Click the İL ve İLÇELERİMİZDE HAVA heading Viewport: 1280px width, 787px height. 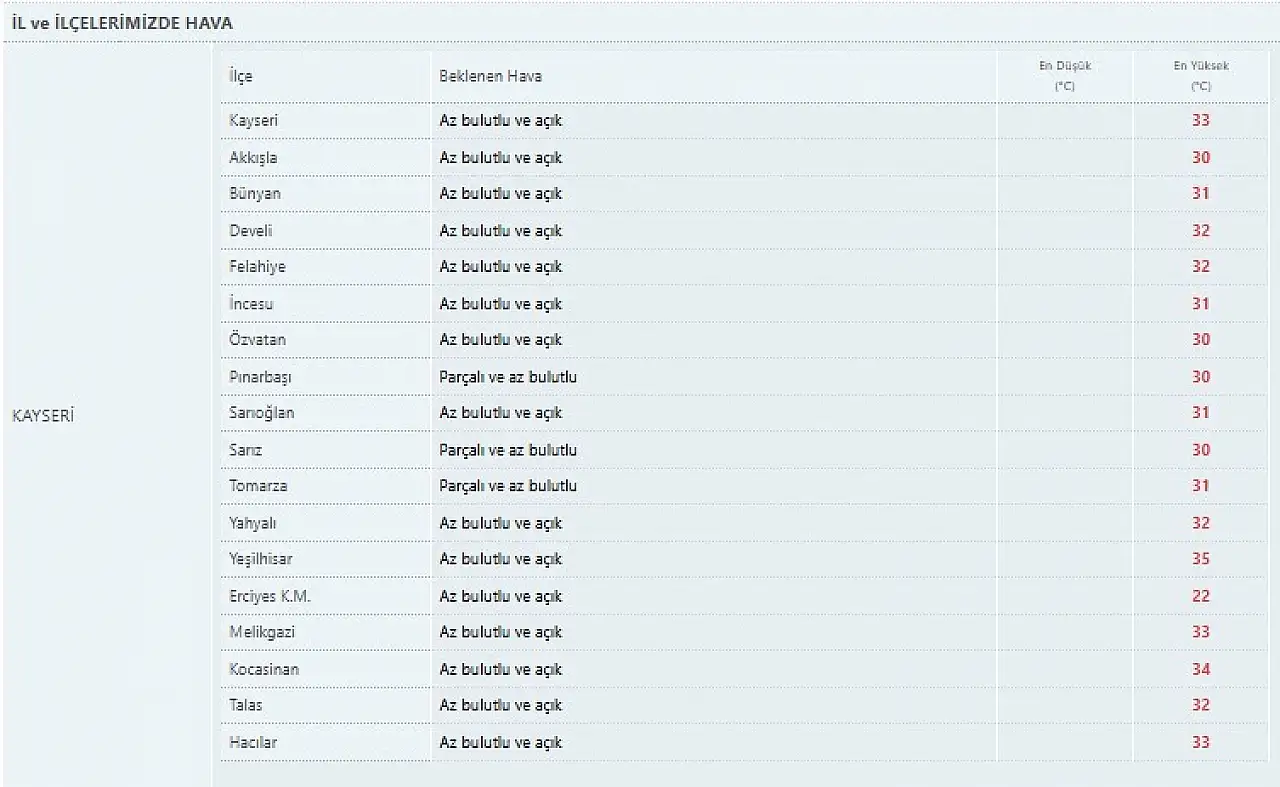click(x=122, y=22)
